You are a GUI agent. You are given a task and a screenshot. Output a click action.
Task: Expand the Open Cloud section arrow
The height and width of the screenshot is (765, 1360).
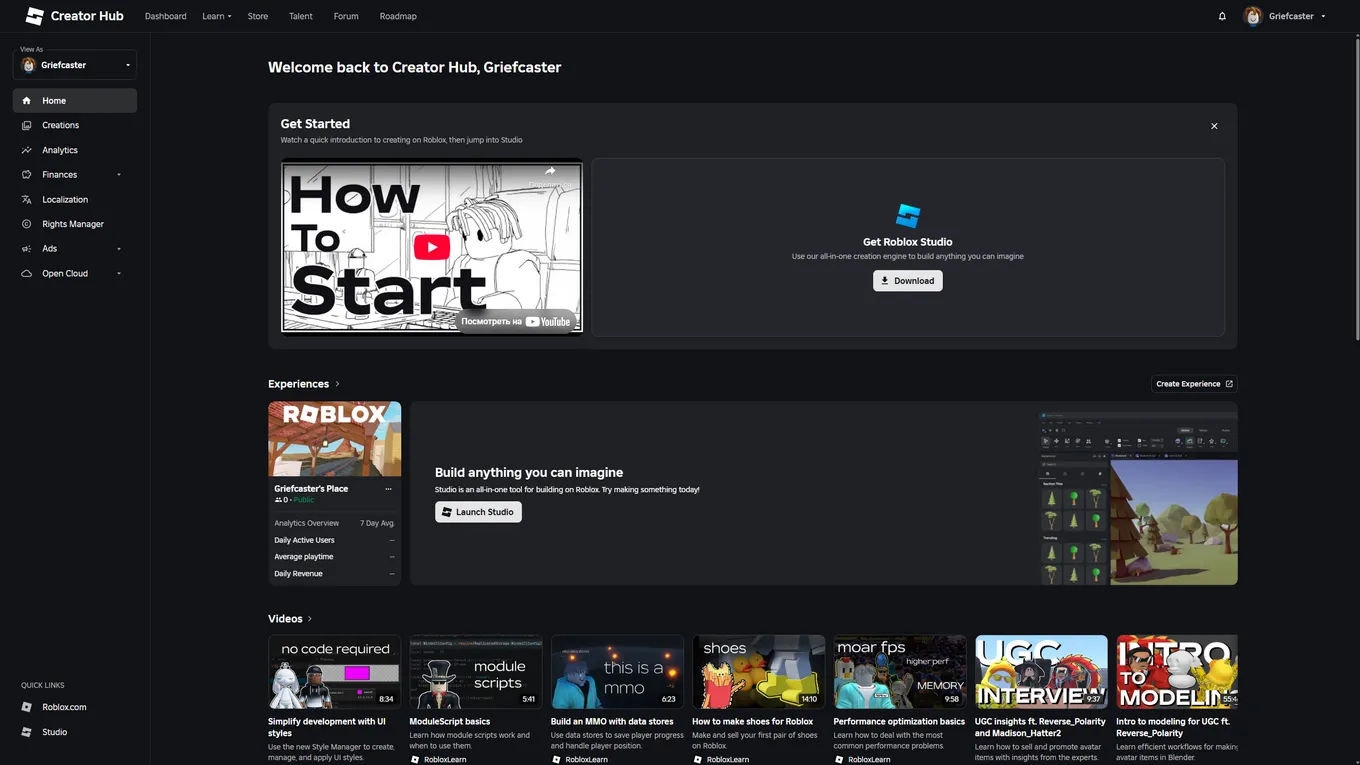pos(119,274)
